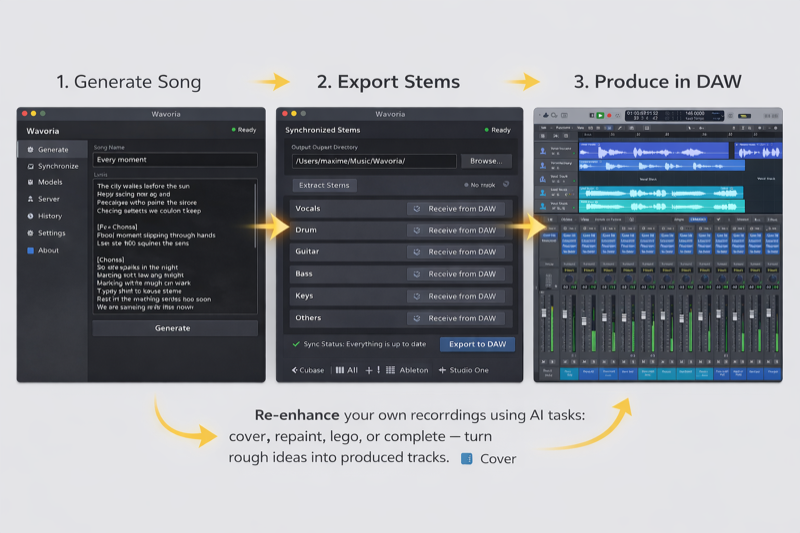800x533 pixels.
Task: Click the first dark-blue audio region
Action: (x=654, y=151)
